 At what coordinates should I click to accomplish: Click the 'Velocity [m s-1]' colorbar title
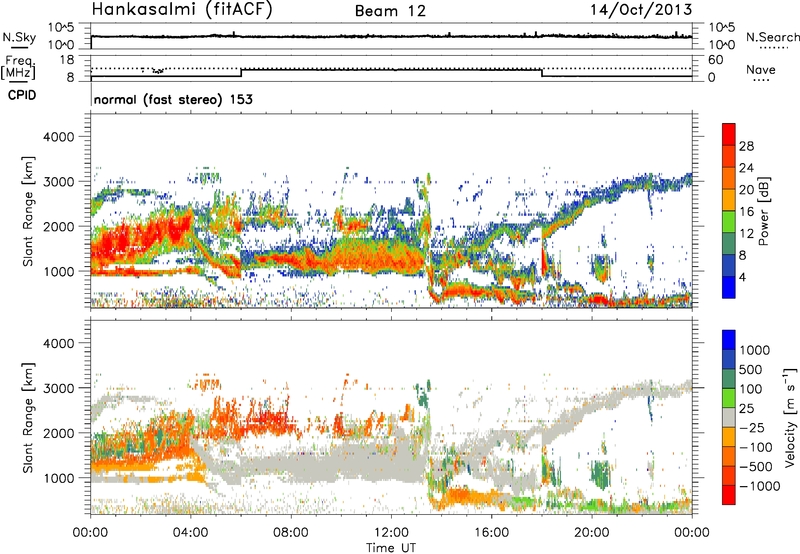coord(790,417)
